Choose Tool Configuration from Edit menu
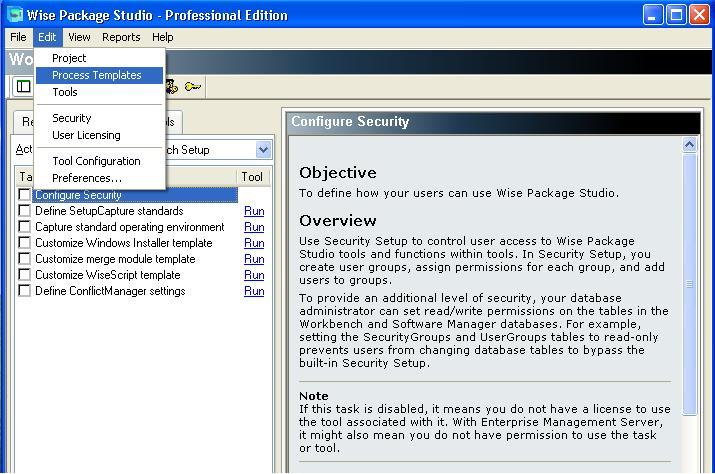This screenshot has width=715, height=474. click(99, 161)
